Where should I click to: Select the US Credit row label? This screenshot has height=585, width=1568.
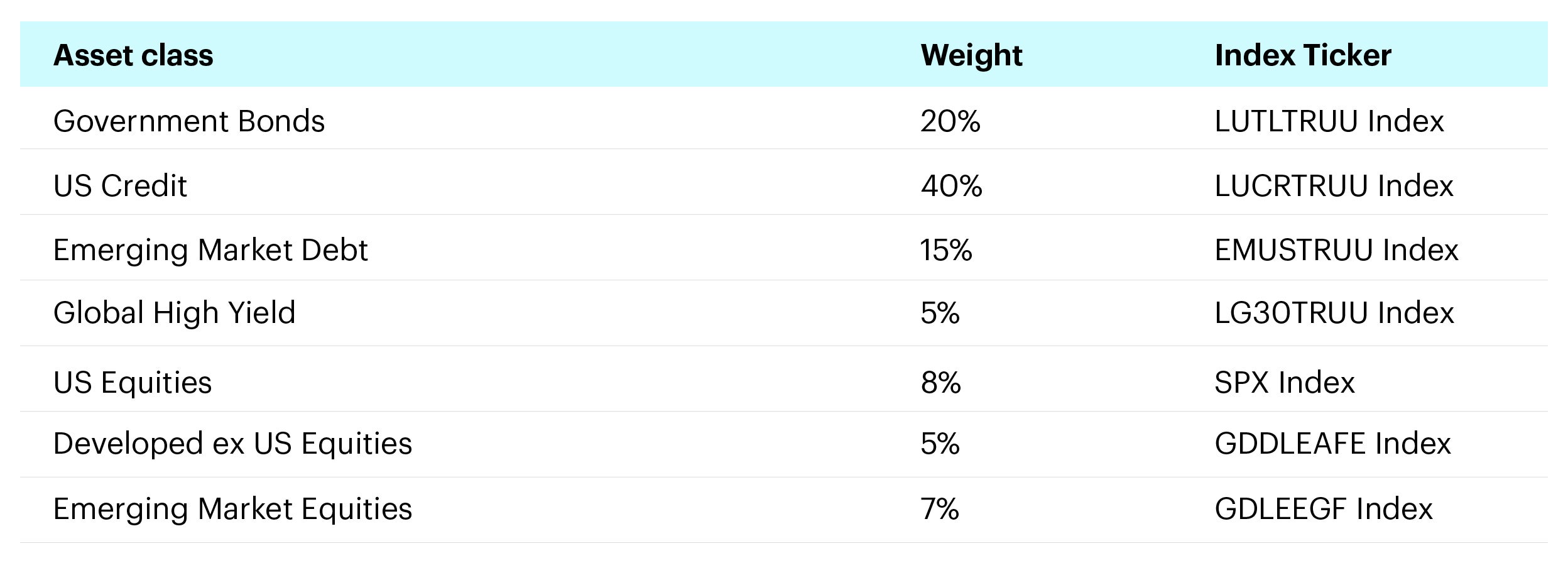[120, 186]
